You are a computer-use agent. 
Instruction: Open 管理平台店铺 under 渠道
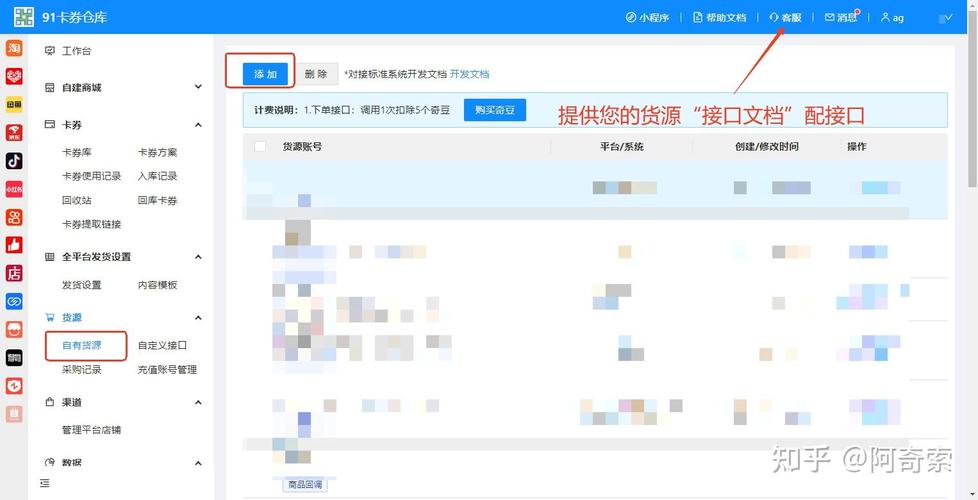point(91,430)
